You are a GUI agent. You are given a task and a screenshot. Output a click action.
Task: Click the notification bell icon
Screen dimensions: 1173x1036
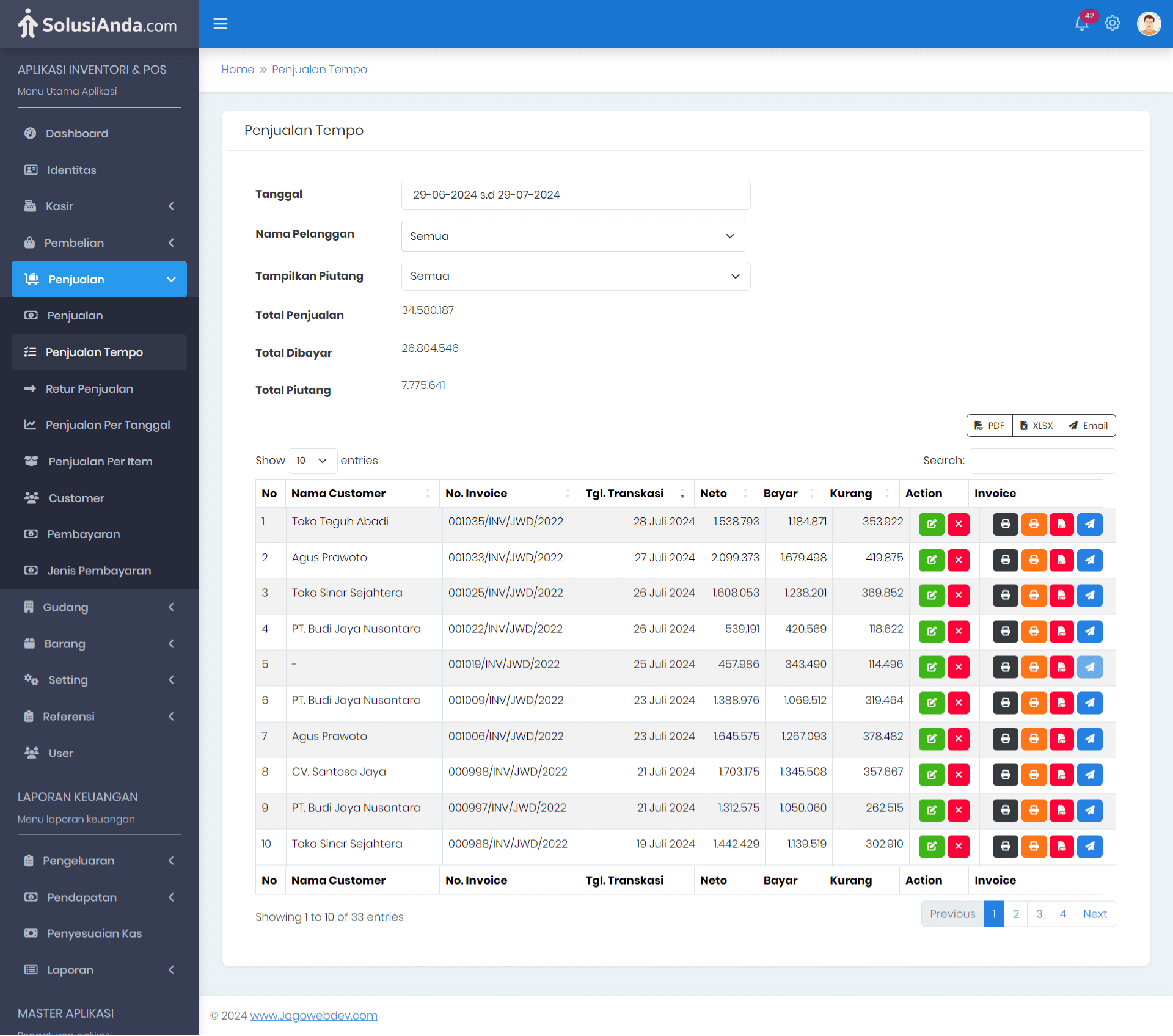[1081, 23]
